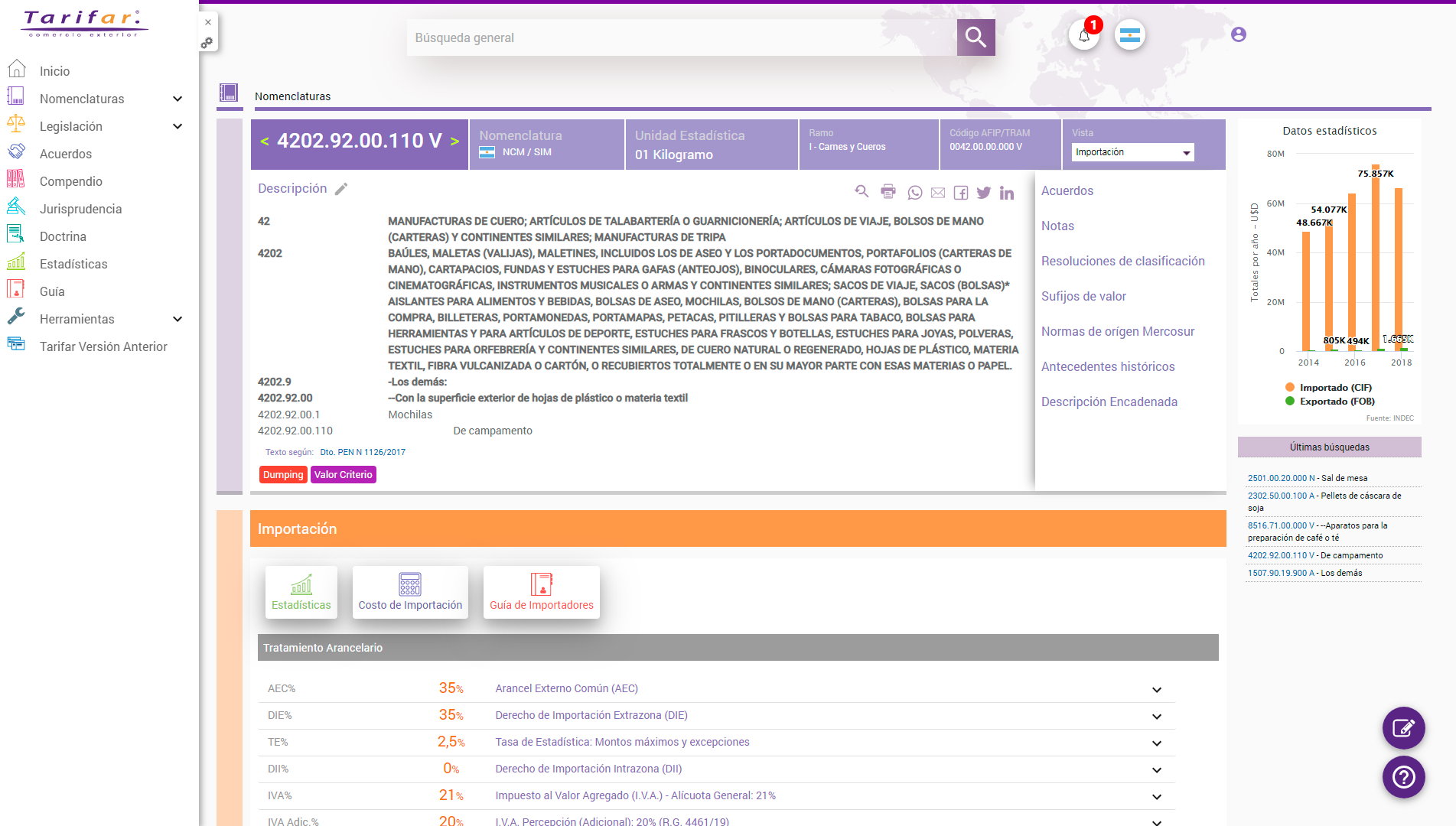The height and width of the screenshot is (826, 1456).
Task: Toggle Exportado (FOB) legend swatch
Action: [x=1290, y=401]
